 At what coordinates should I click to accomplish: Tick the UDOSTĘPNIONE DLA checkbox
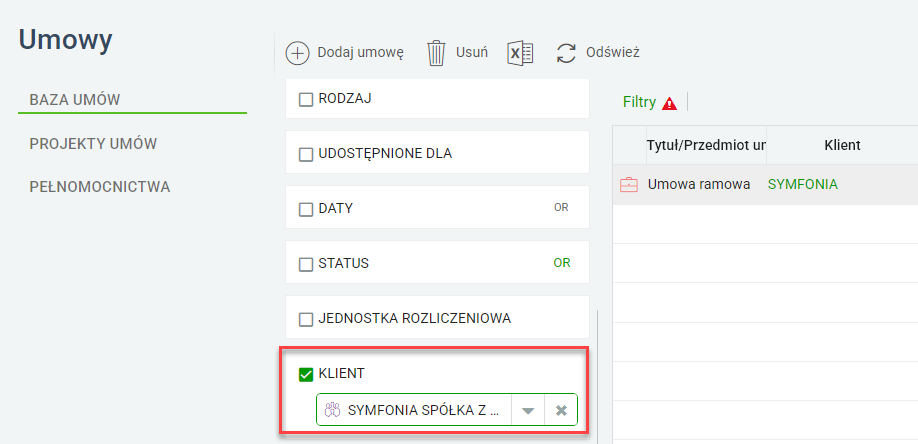pos(306,155)
